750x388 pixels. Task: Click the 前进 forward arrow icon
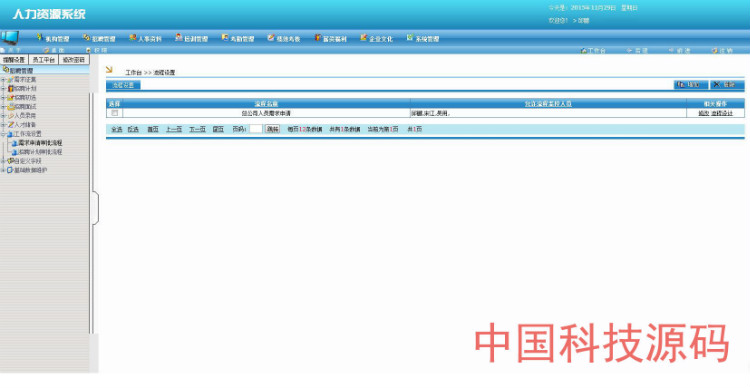(x=672, y=50)
